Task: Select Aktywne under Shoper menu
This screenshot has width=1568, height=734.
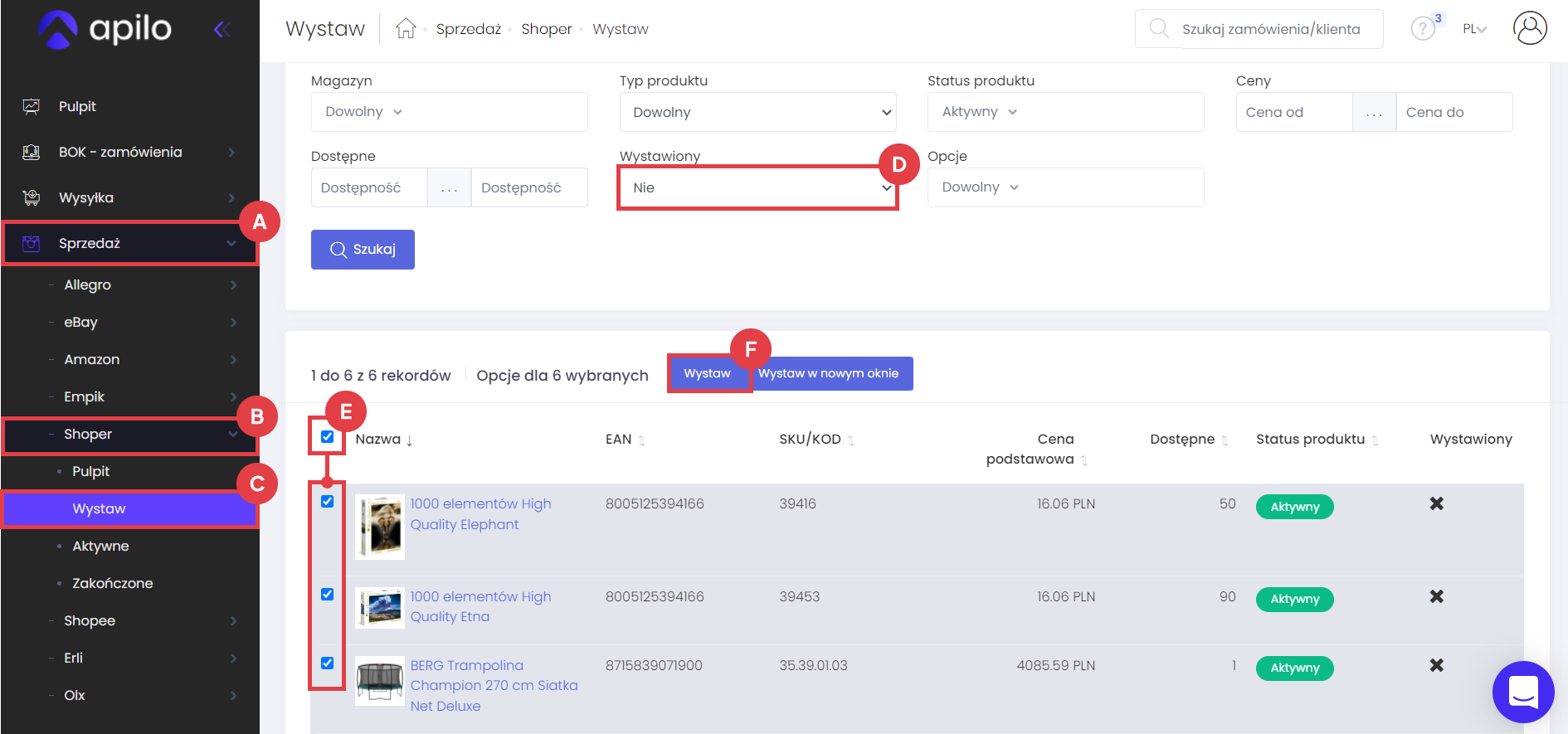Action: 100,546
